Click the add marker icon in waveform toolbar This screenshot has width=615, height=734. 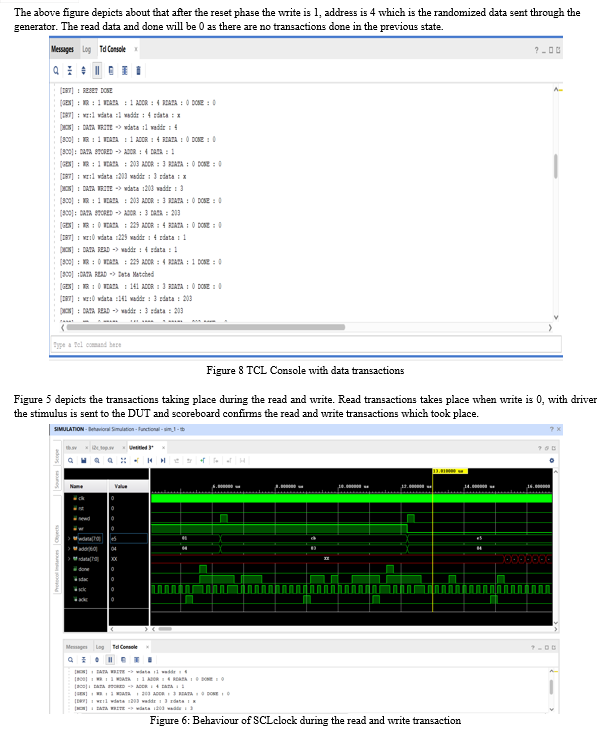[x=203, y=461]
